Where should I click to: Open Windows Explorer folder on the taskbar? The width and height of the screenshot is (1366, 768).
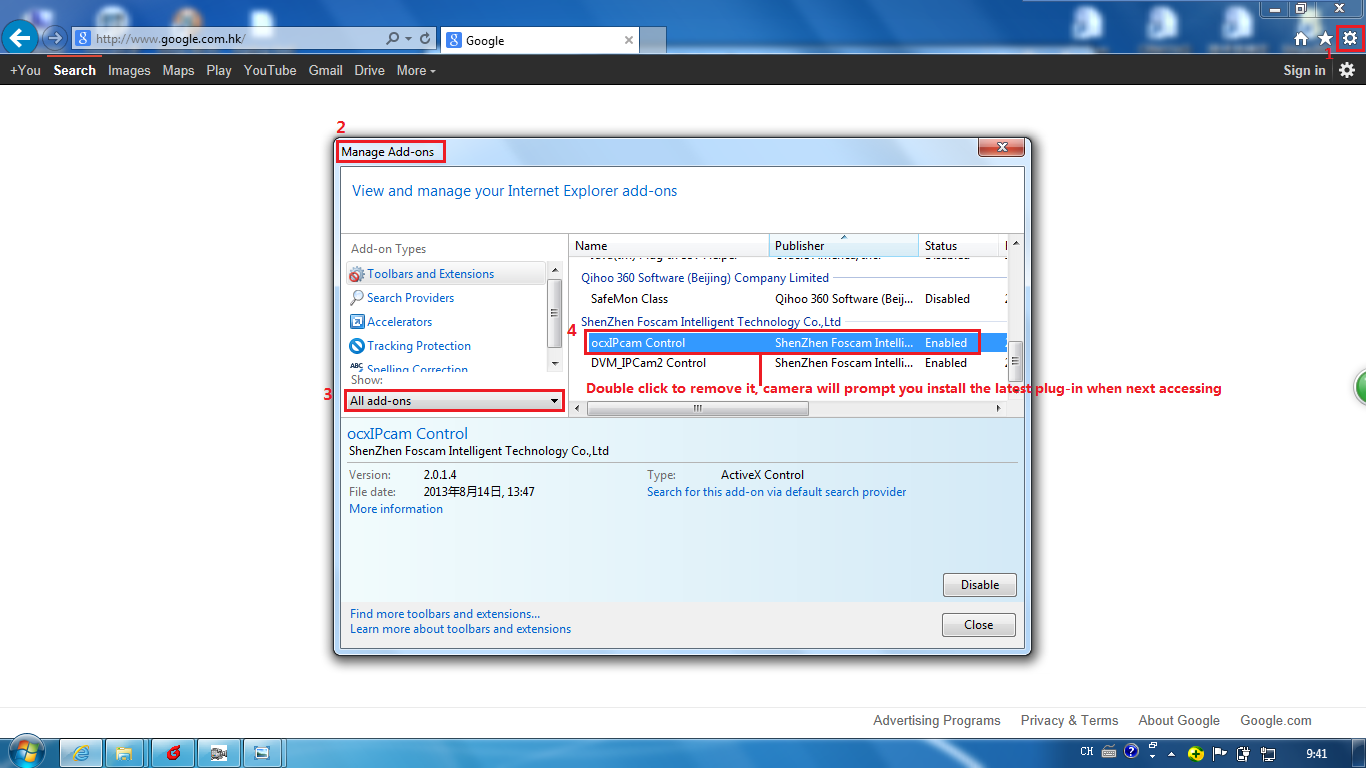pos(125,753)
